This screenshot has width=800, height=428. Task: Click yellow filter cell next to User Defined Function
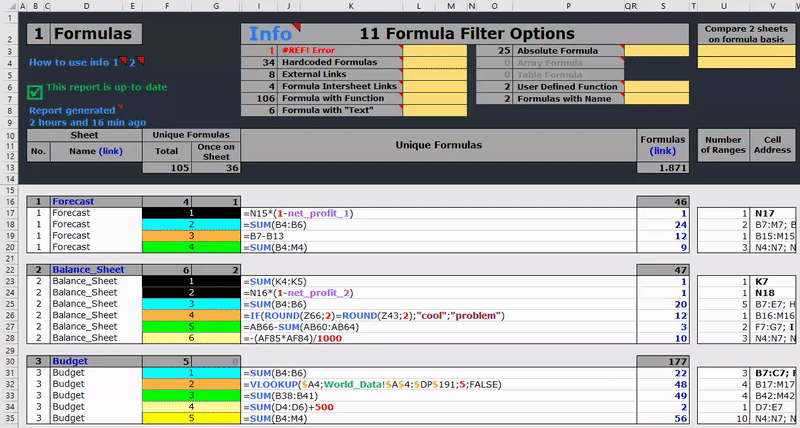point(655,87)
